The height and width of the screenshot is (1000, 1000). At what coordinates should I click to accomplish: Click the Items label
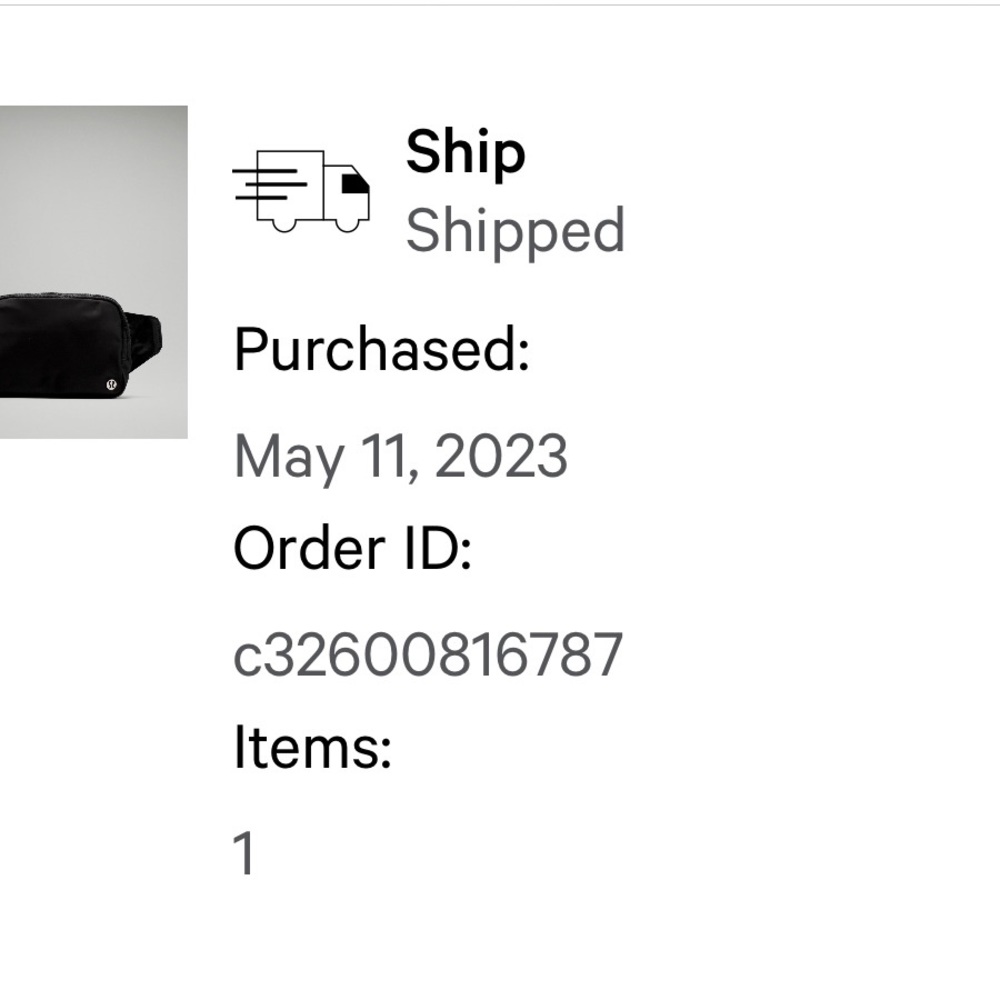point(312,748)
